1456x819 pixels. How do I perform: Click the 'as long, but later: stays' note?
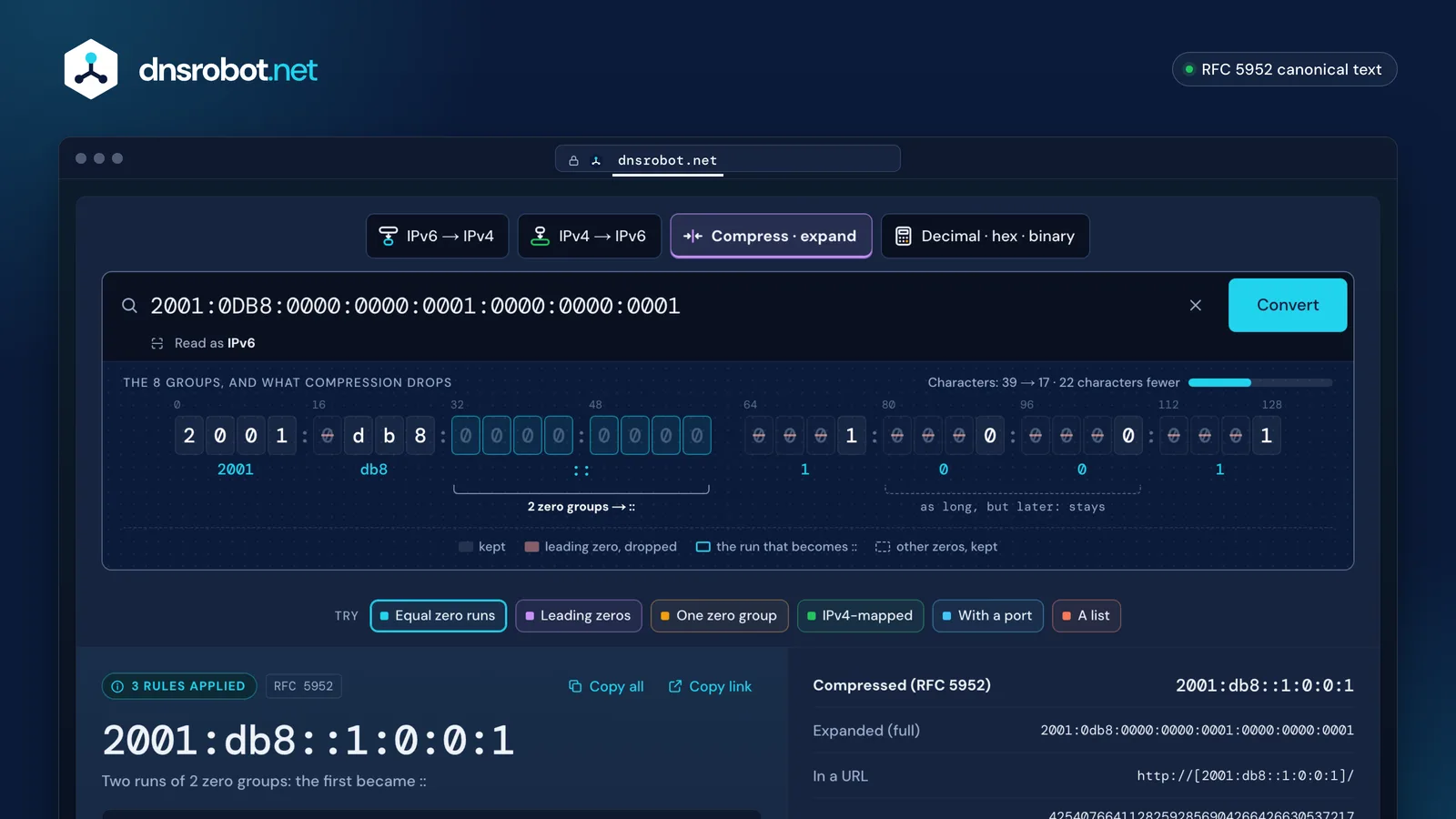(x=1013, y=507)
